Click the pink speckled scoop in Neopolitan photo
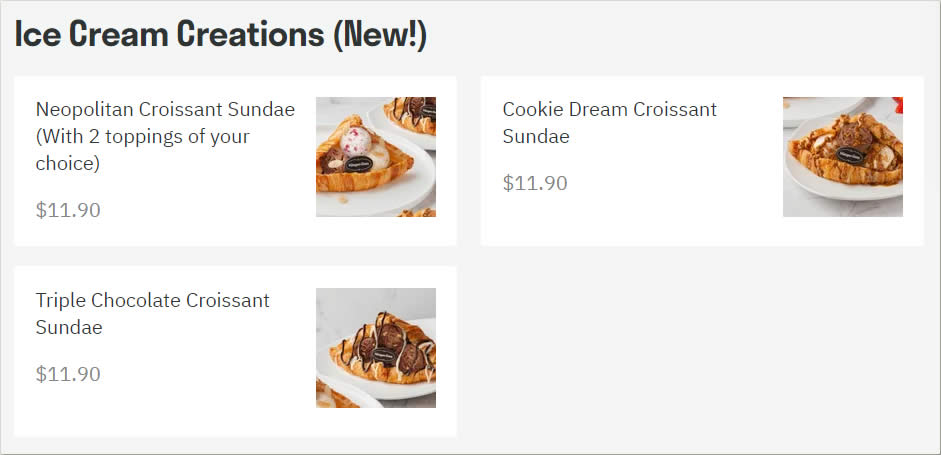941x455 pixels. tap(355, 141)
